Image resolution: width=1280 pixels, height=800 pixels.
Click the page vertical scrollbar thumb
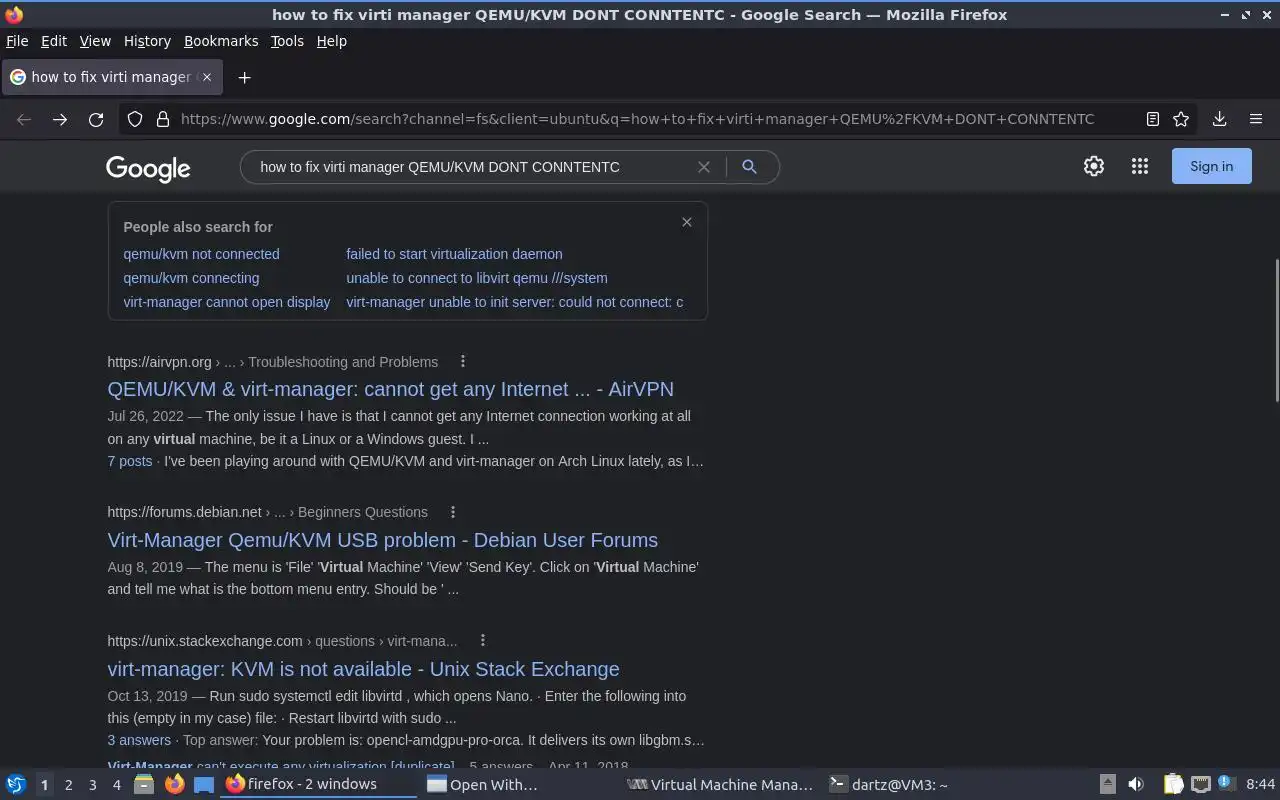coord(1275,330)
